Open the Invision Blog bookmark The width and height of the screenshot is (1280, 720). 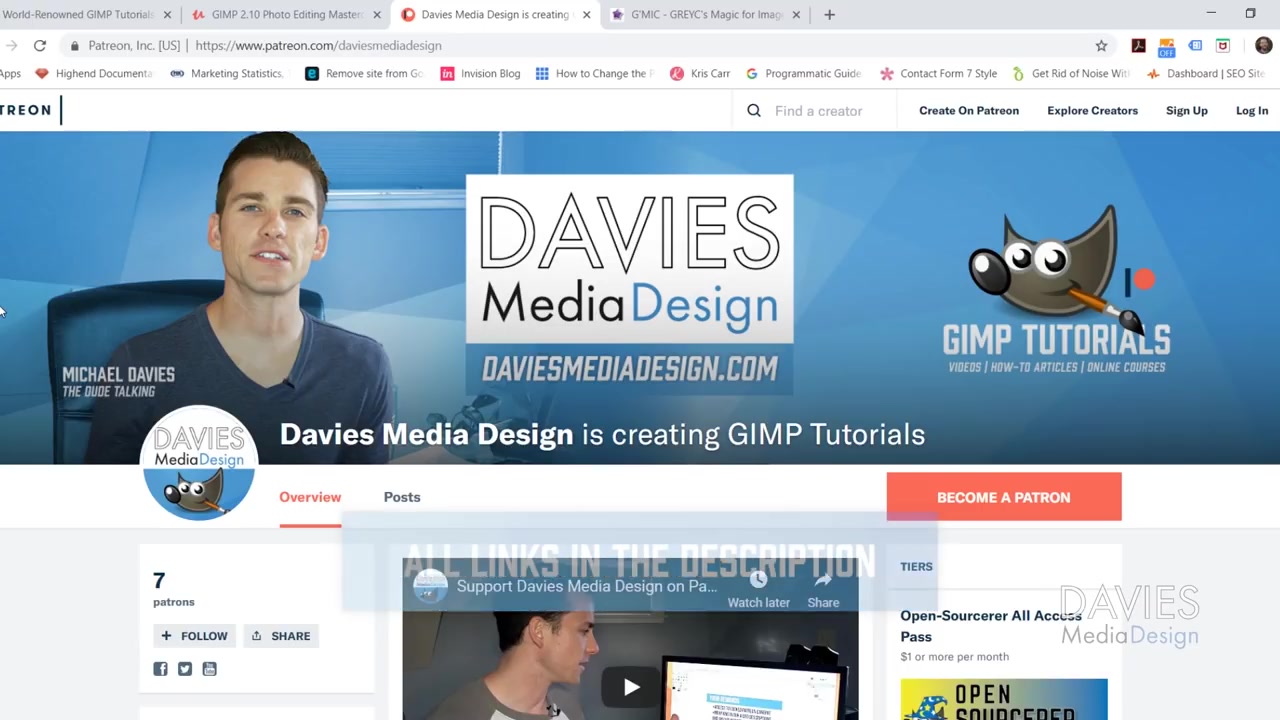click(480, 73)
